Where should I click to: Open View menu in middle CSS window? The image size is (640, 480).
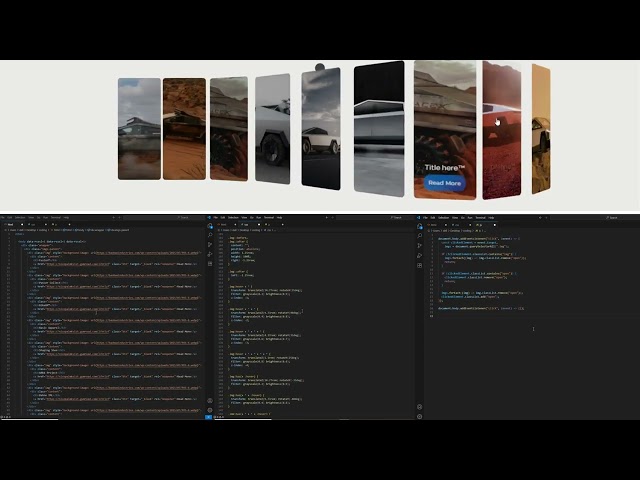coord(244,218)
